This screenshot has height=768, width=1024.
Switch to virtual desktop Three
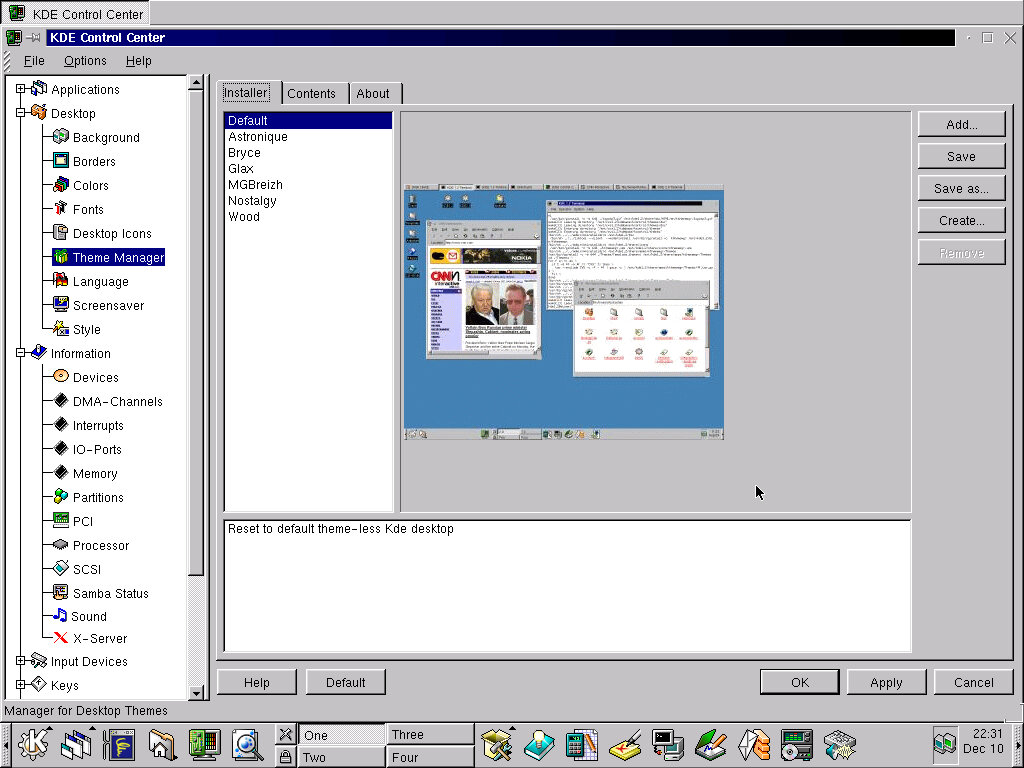pyautogui.click(x=429, y=734)
